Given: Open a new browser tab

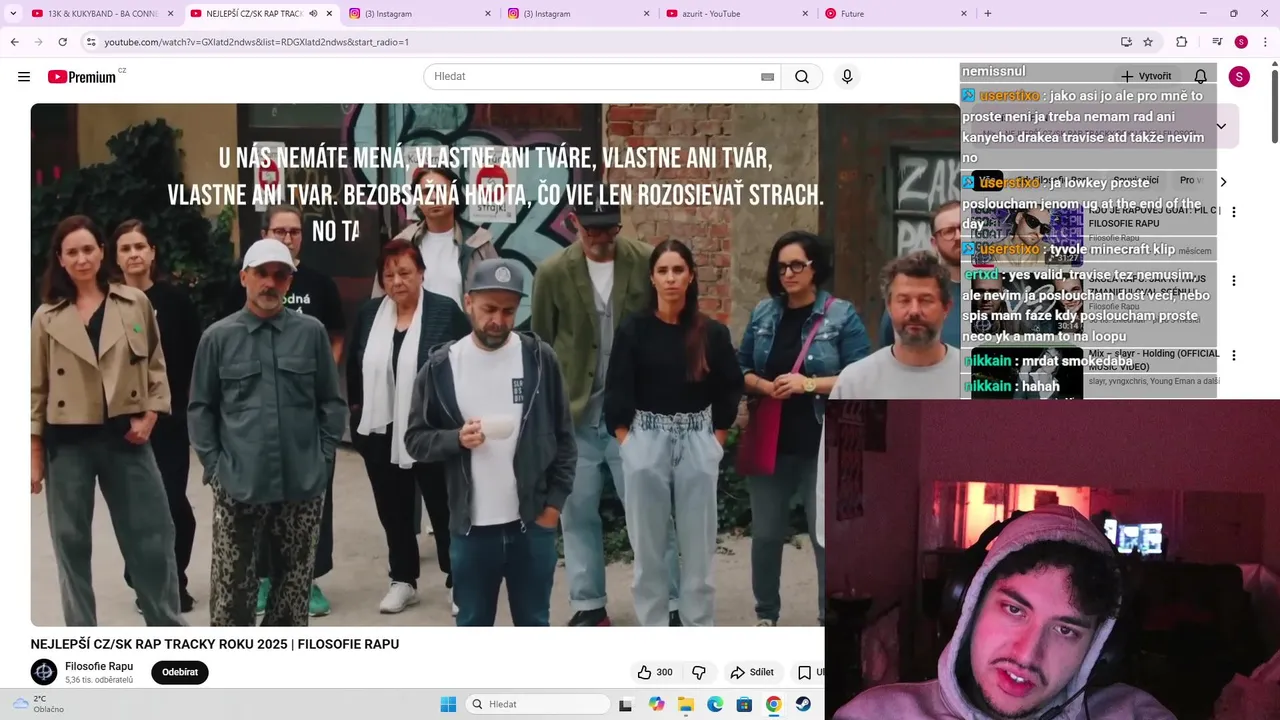Looking at the screenshot, I should [988, 14].
